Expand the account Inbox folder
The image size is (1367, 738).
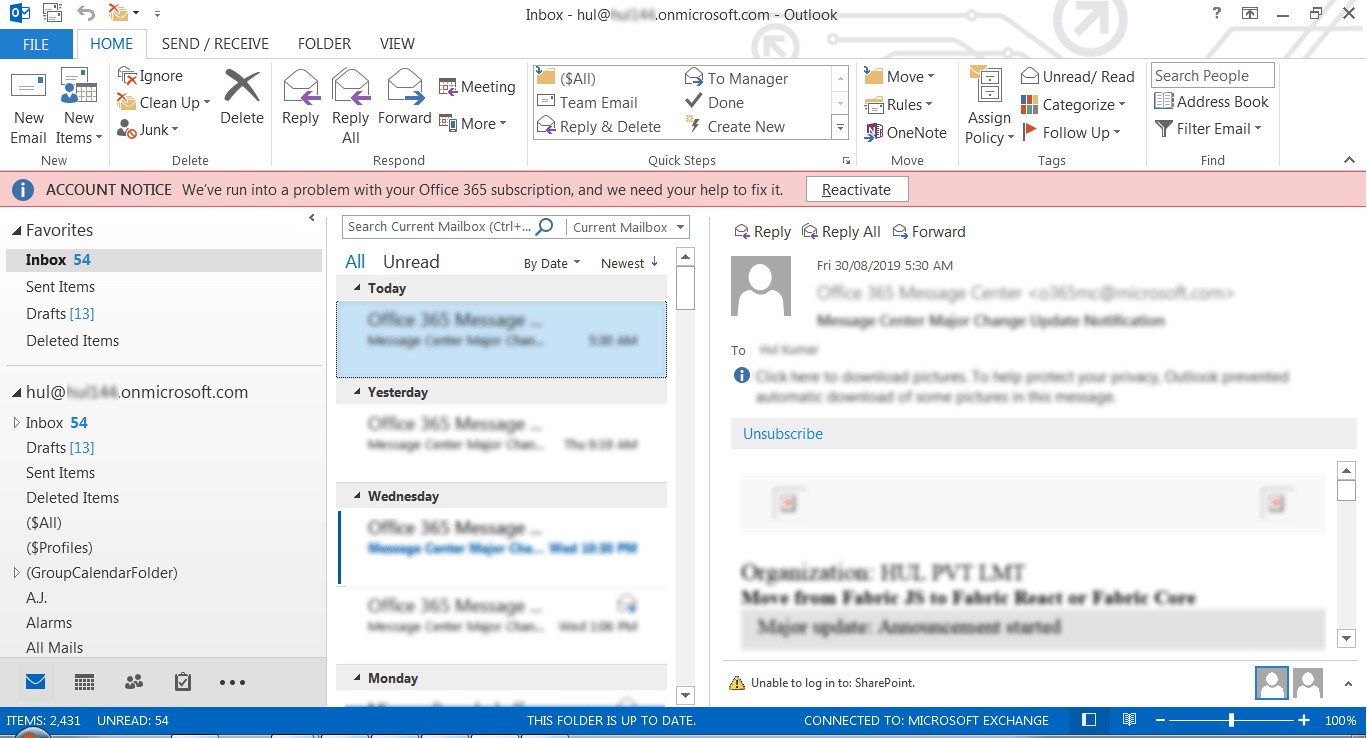click(16, 423)
